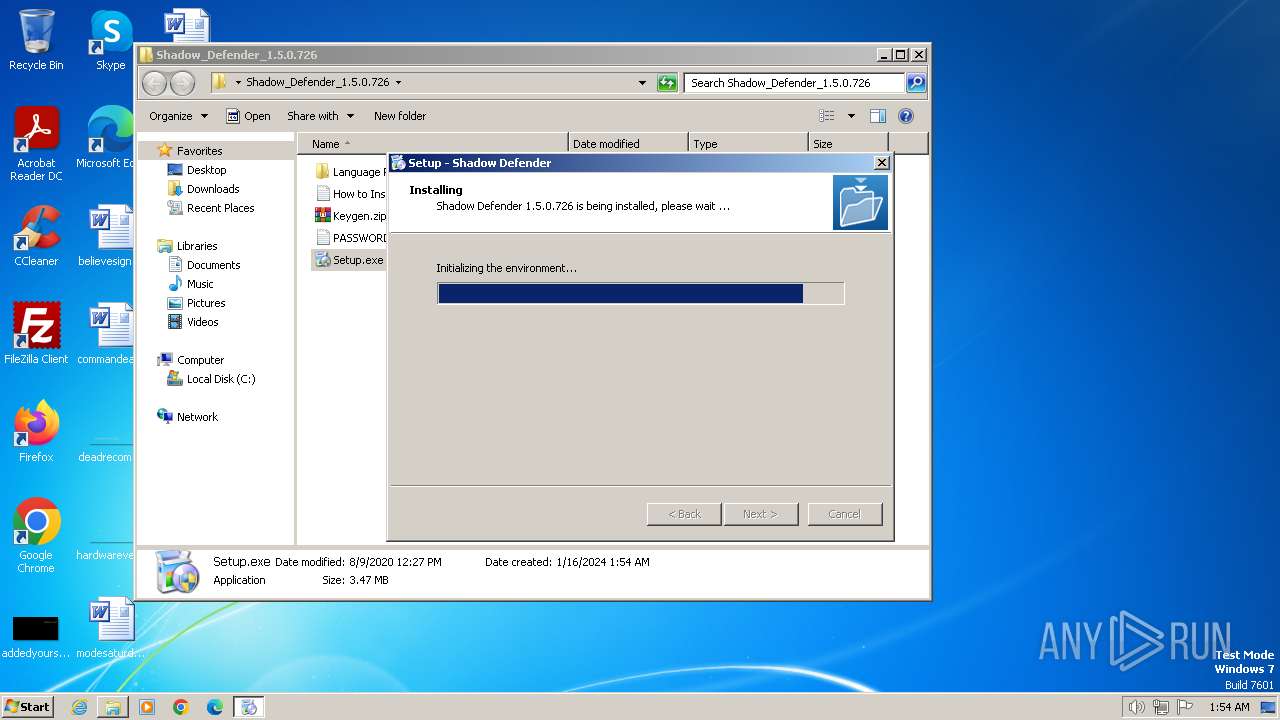Click the volume speaker tray icon
Screen dimensions: 1280x720
coord(1136,707)
